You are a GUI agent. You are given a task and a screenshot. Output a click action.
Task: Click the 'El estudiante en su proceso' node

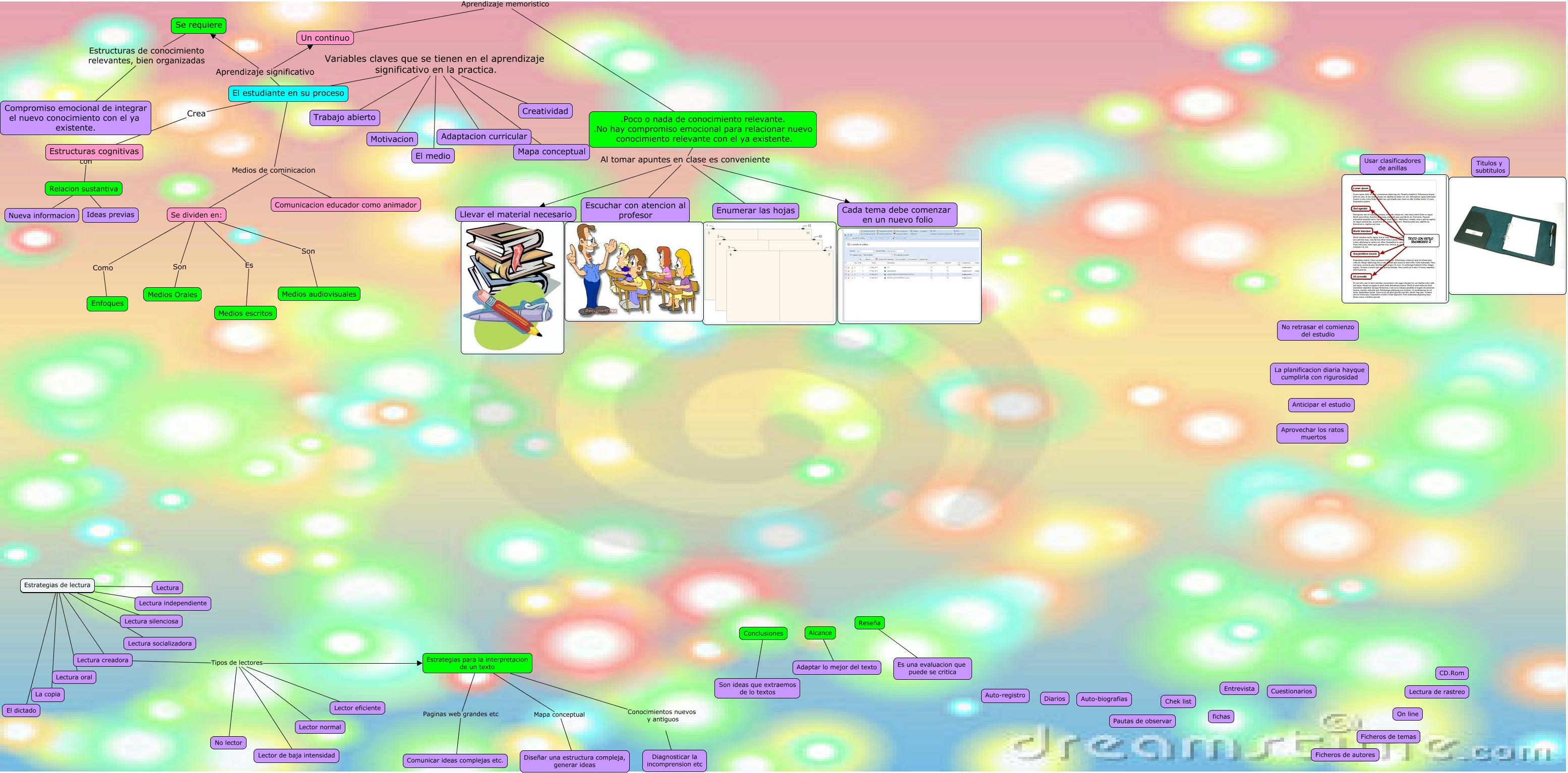pyautogui.click(x=288, y=93)
